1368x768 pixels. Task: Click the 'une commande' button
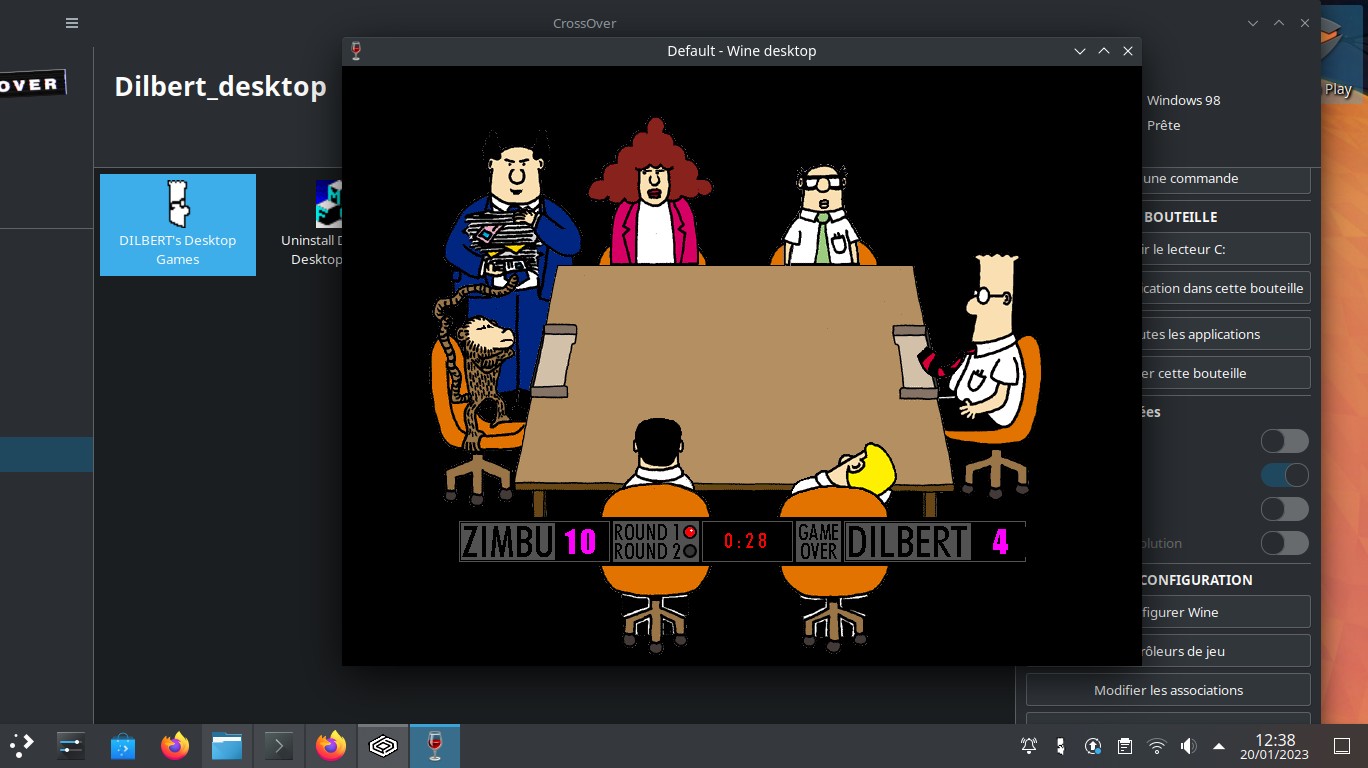click(1225, 179)
